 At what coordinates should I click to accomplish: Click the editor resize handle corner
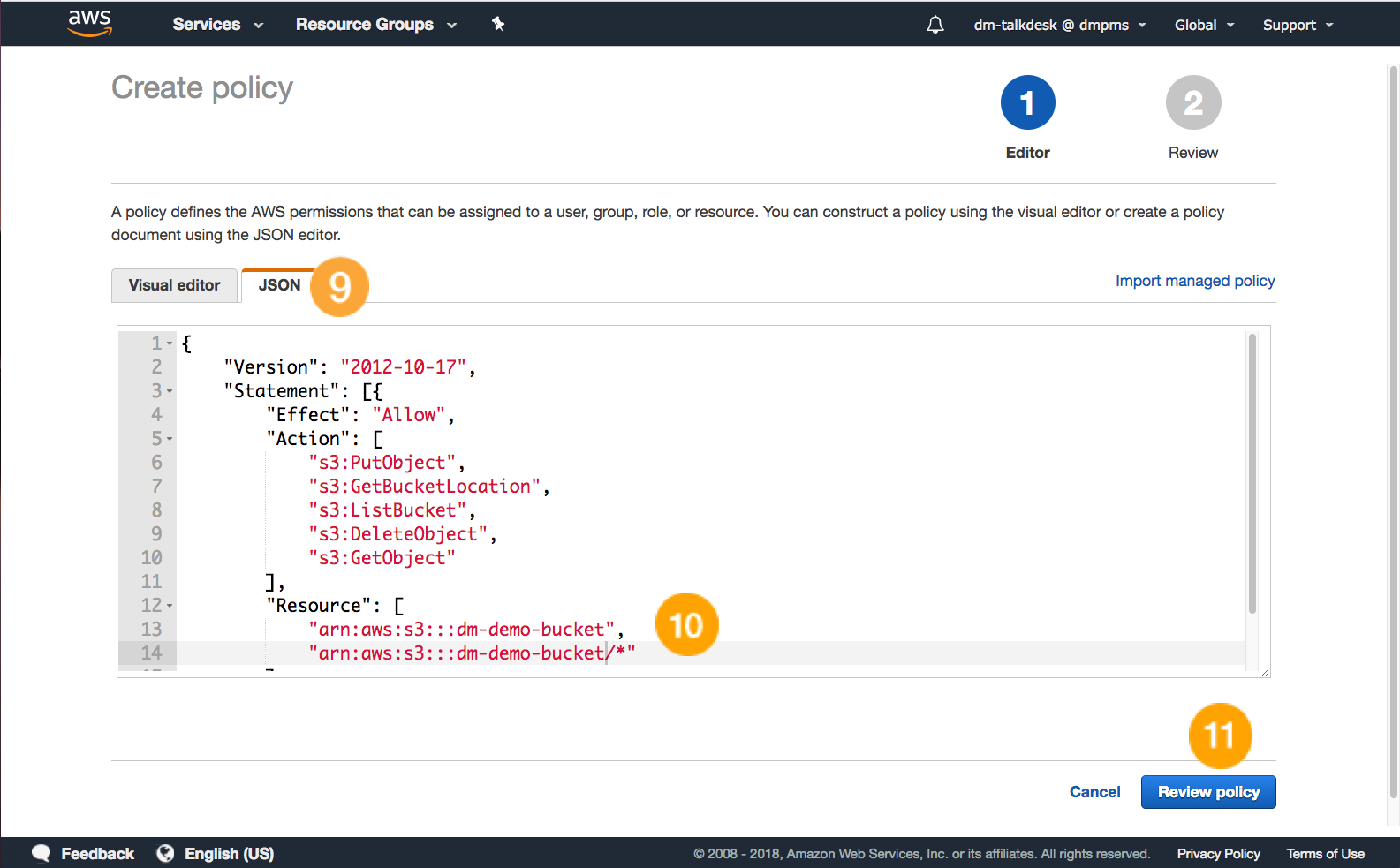click(x=1265, y=672)
